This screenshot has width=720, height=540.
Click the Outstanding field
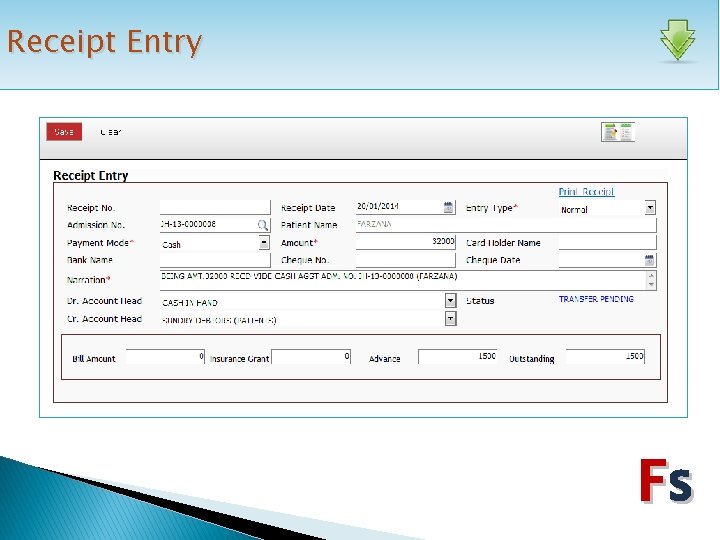click(x=605, y=357)
